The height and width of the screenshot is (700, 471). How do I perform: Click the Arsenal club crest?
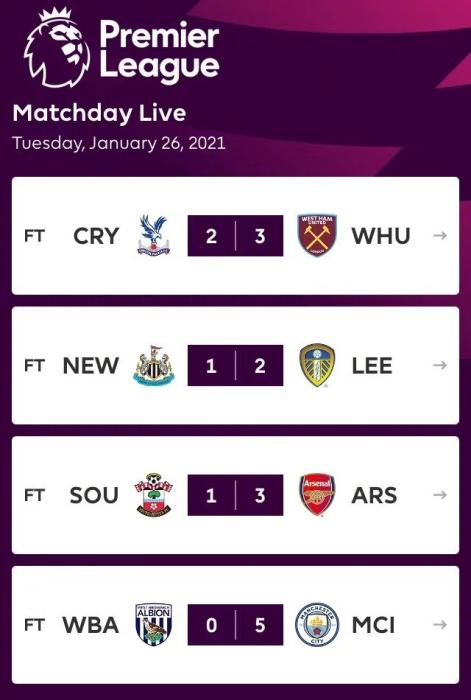(317, 495)
